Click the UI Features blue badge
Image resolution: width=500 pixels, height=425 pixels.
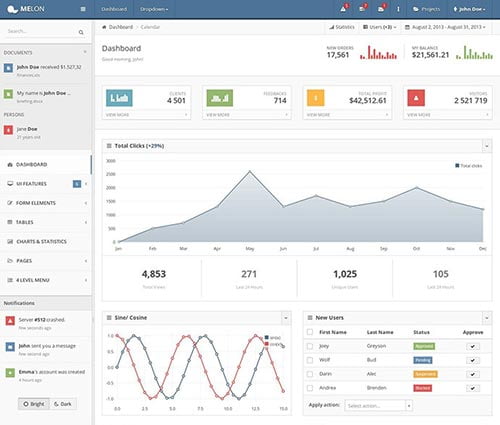pyautogui.click(x=77, y=184)
